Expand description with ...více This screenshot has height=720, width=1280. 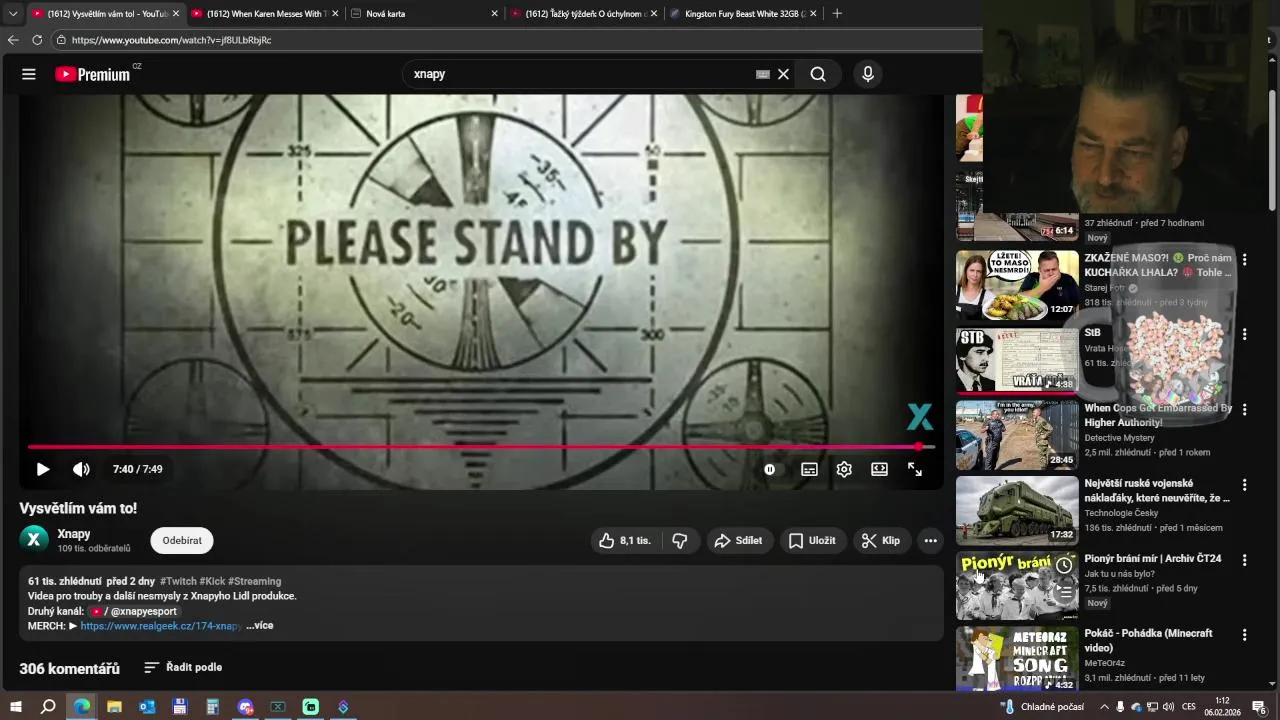260,626
